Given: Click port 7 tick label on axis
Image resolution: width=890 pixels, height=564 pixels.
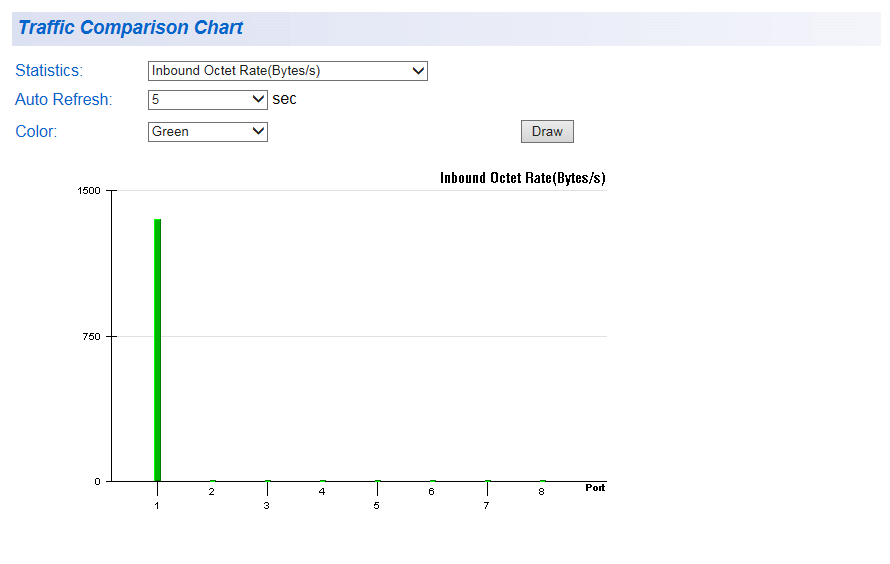Looking at the screenshot, I should point(486,506).
